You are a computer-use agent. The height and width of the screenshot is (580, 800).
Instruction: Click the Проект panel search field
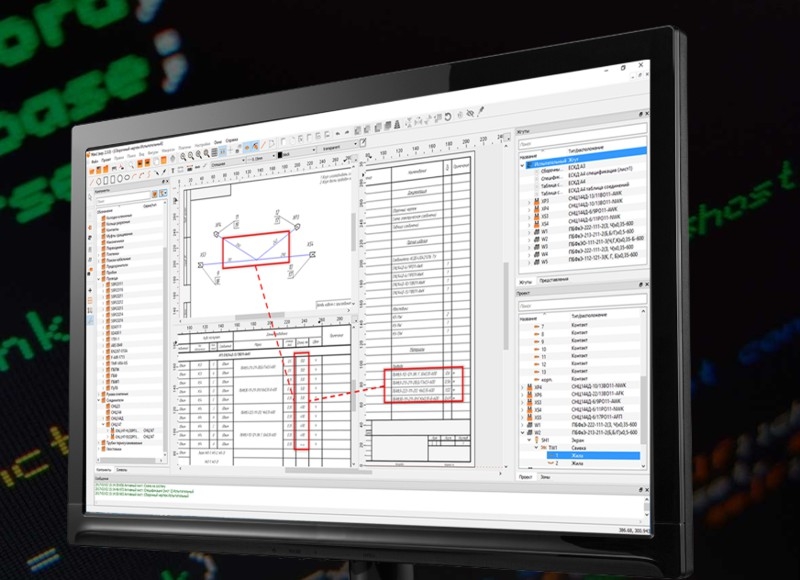tap(582, 304)
